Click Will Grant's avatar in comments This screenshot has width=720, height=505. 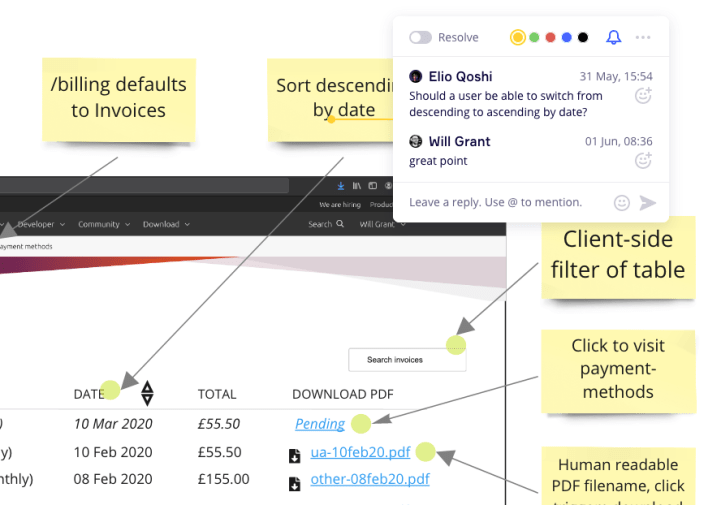pyautogui.click(x=416, y=141)
